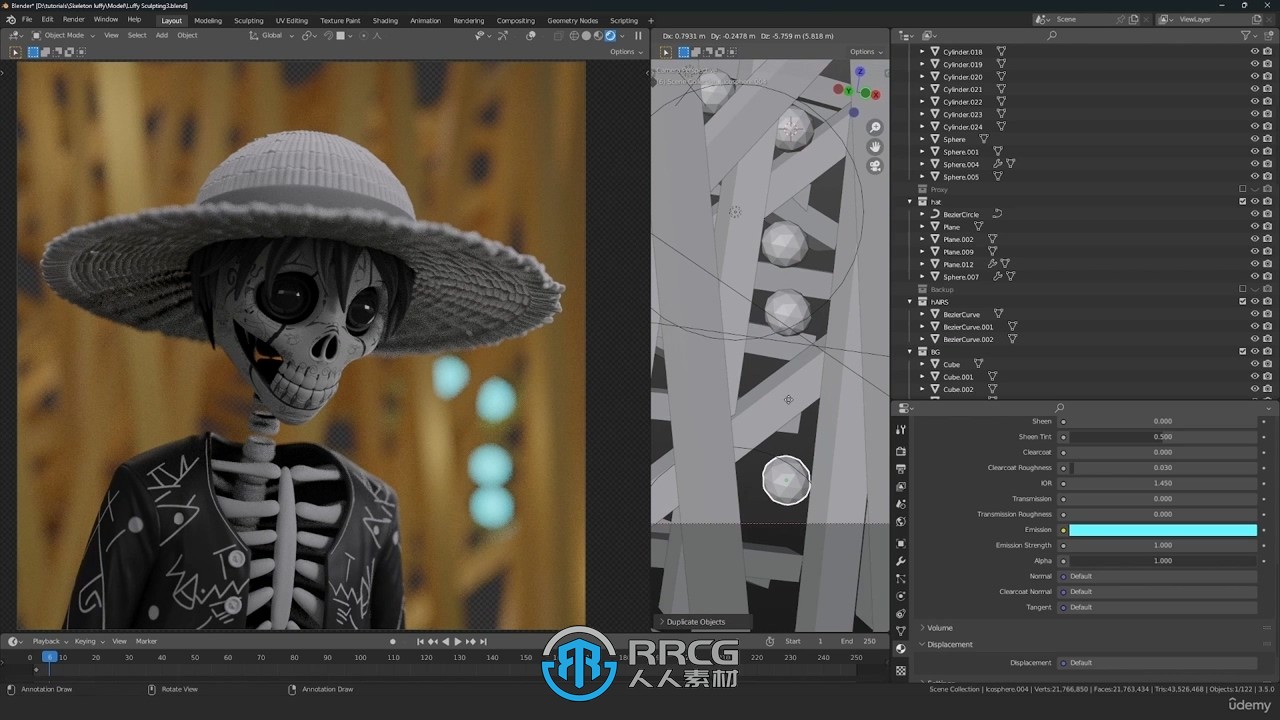1280x720 pixels.
Task: Hide Cylinder.018 with its eye icon
Action: click(1255, 52)
